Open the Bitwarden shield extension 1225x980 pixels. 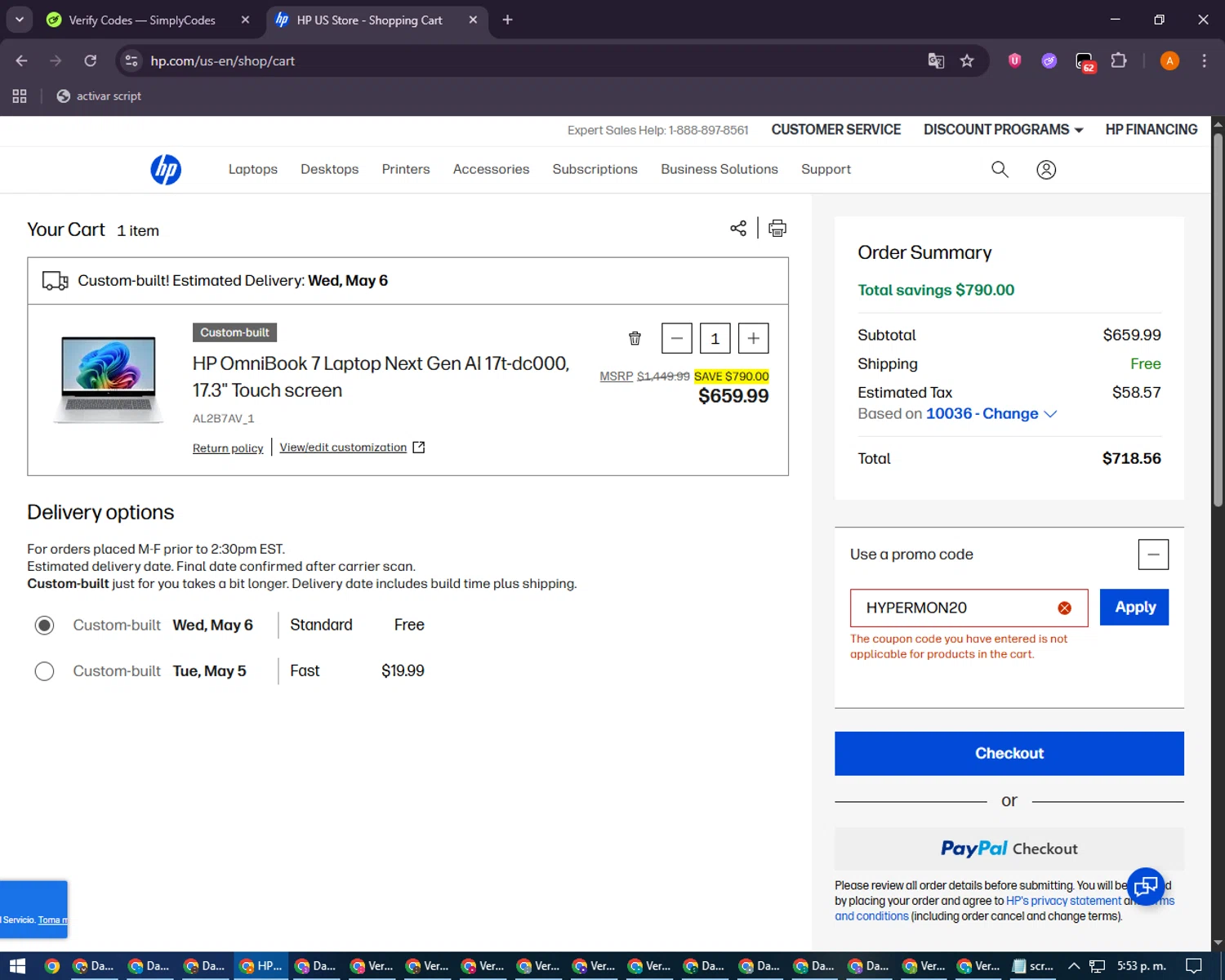point(1014,60)
